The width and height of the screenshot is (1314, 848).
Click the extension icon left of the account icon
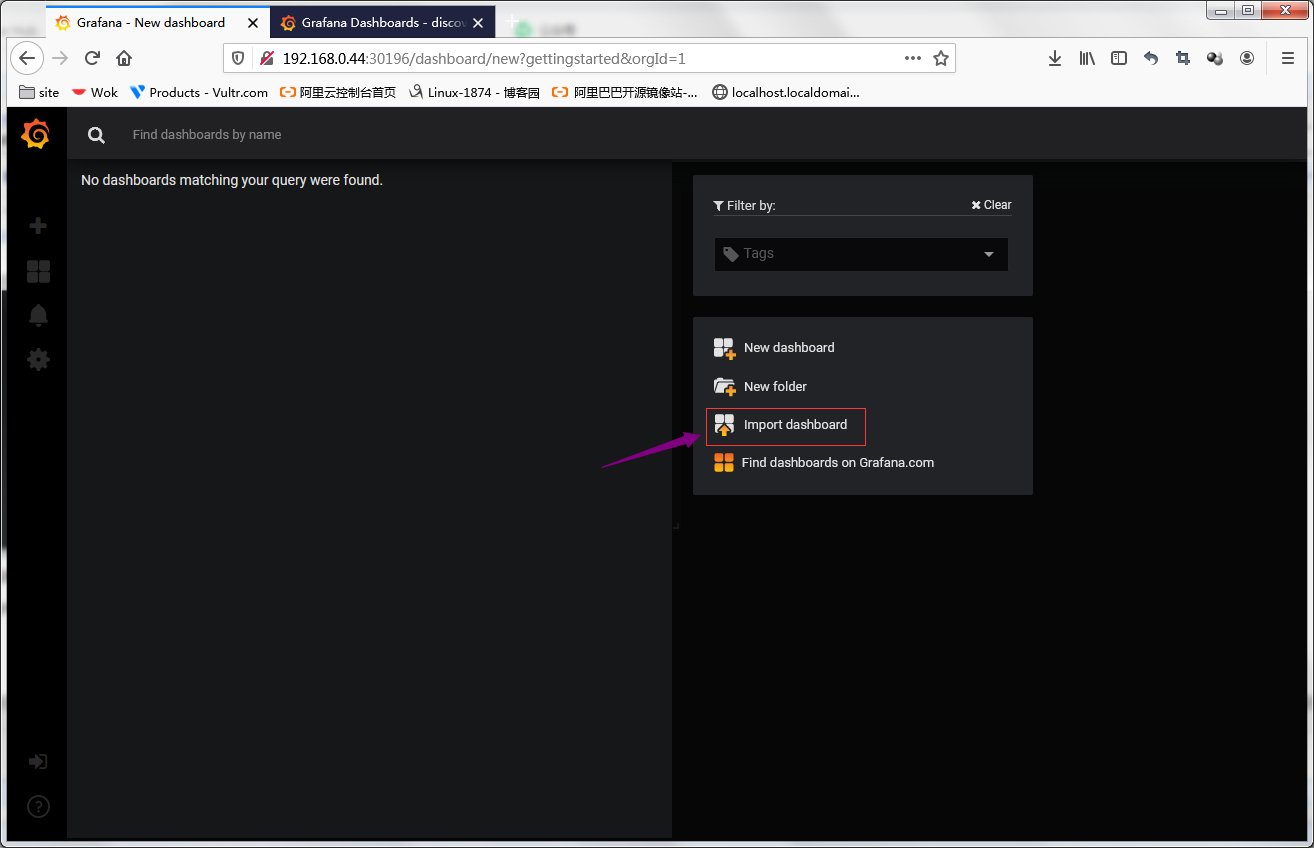(x=1215, y=58)
